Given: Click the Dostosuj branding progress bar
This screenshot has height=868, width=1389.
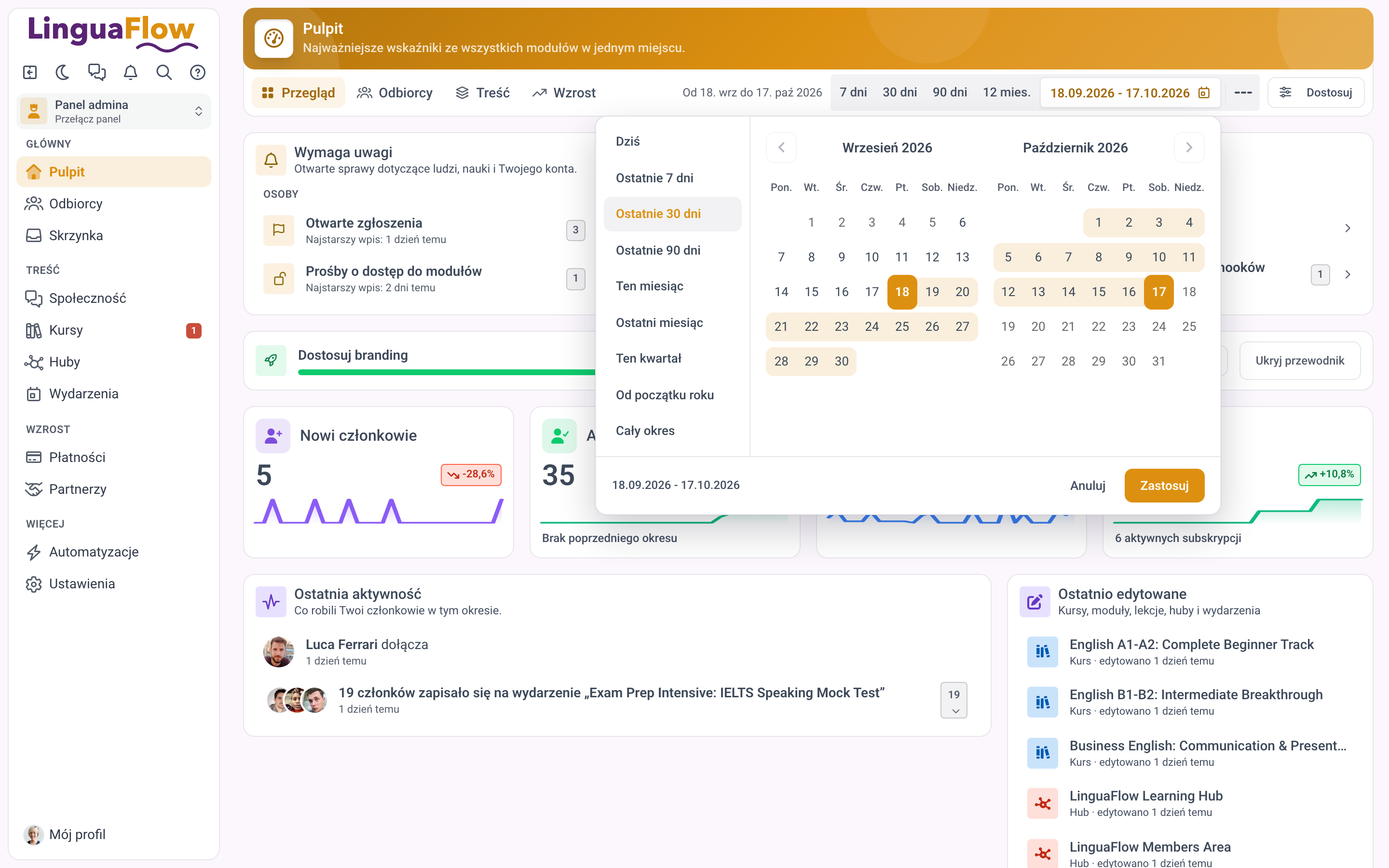Looking at the screenshot, I should click(x=447, y=372).
